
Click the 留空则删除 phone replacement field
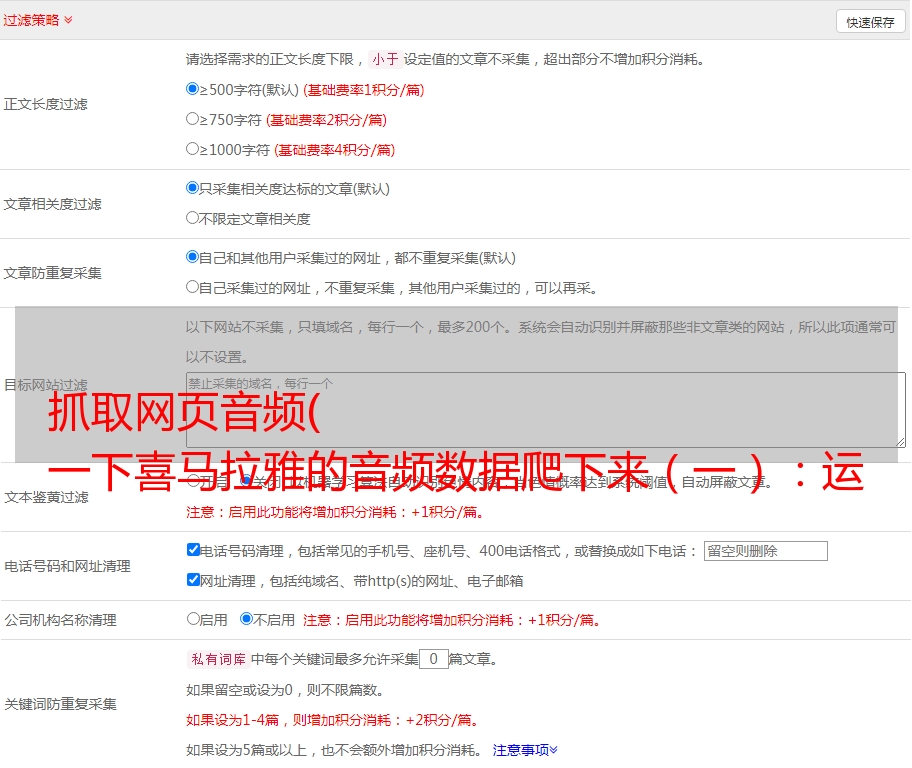(x=765, y=551)
